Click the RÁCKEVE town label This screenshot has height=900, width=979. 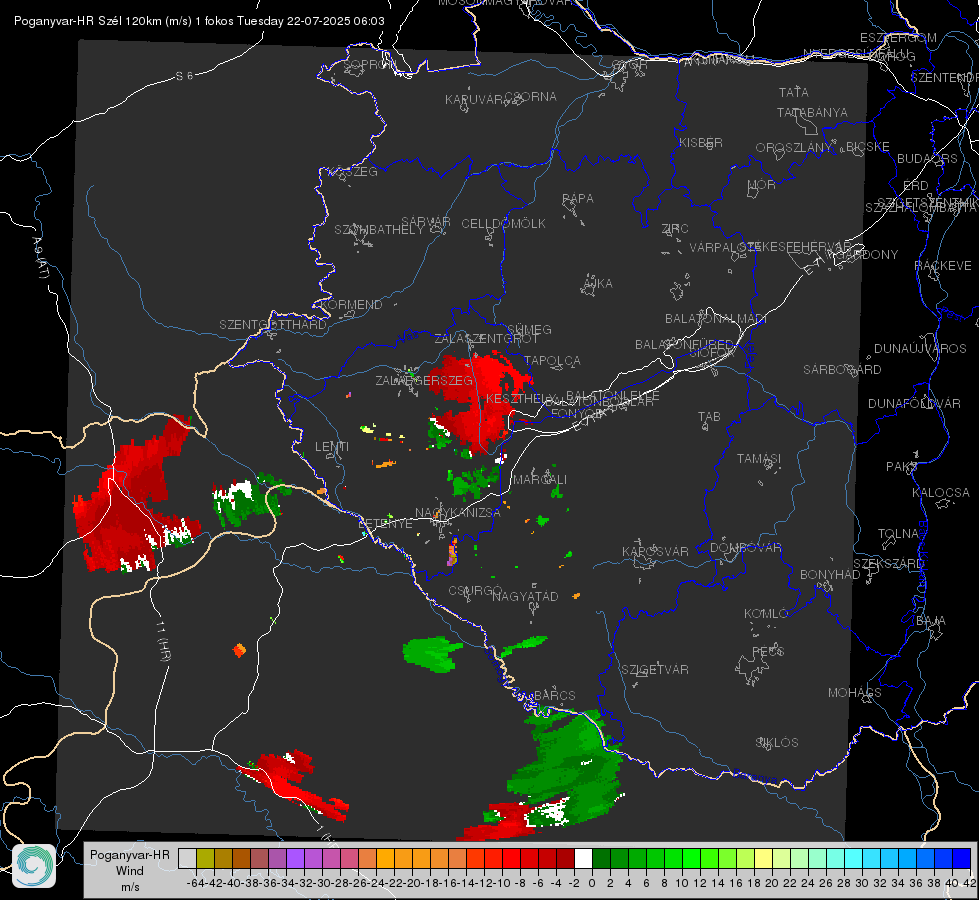click(x=943, y=266)
